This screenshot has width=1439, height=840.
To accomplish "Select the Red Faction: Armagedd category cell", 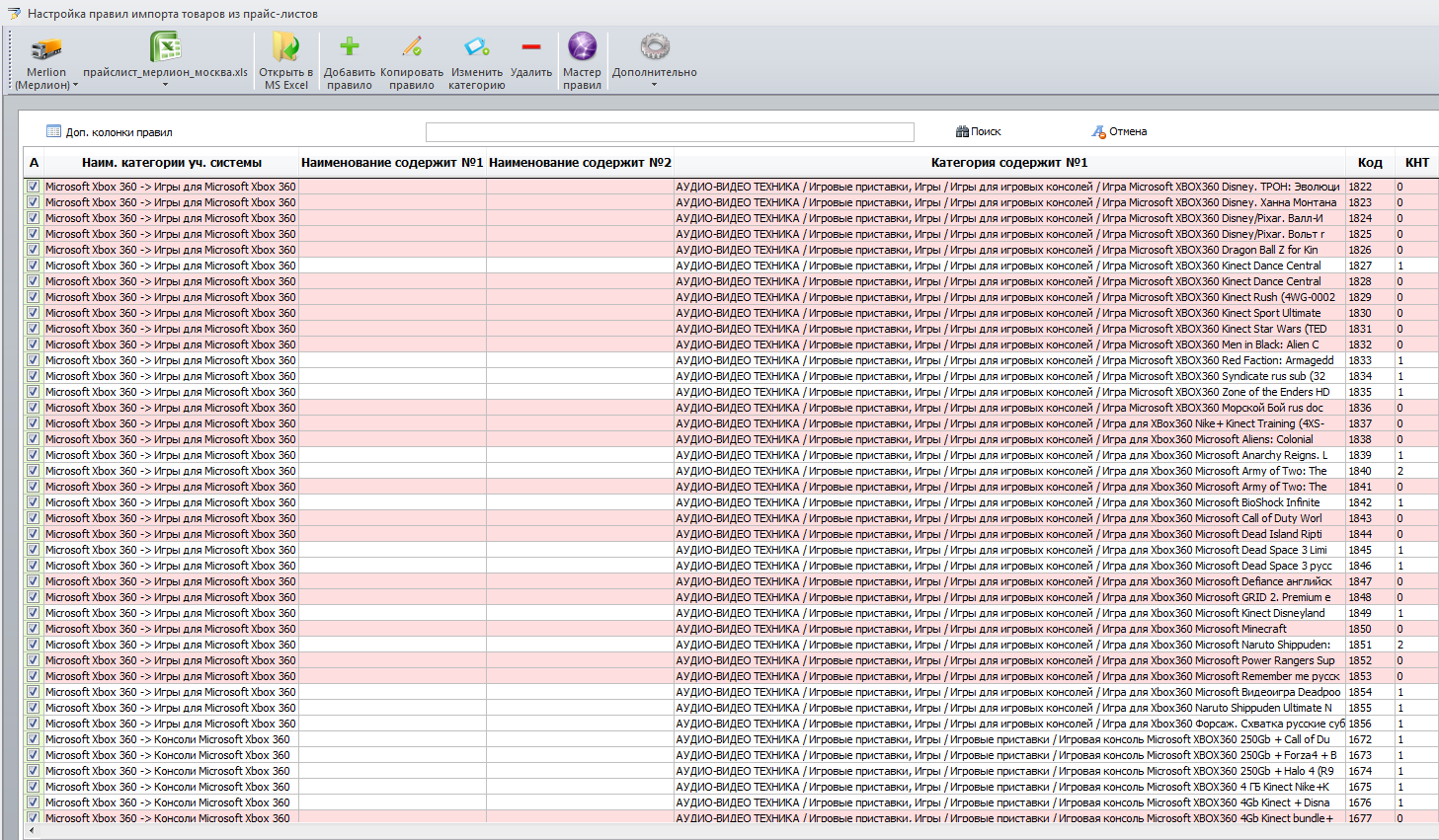I will (x=1009, y=360).
